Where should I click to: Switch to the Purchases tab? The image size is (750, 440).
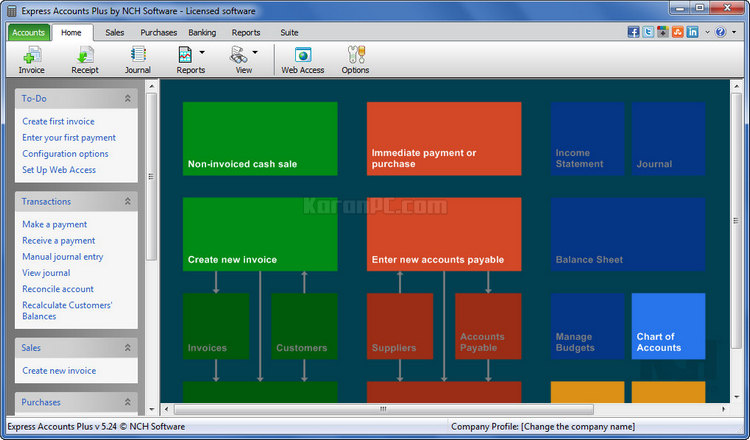tap(158, 33)
